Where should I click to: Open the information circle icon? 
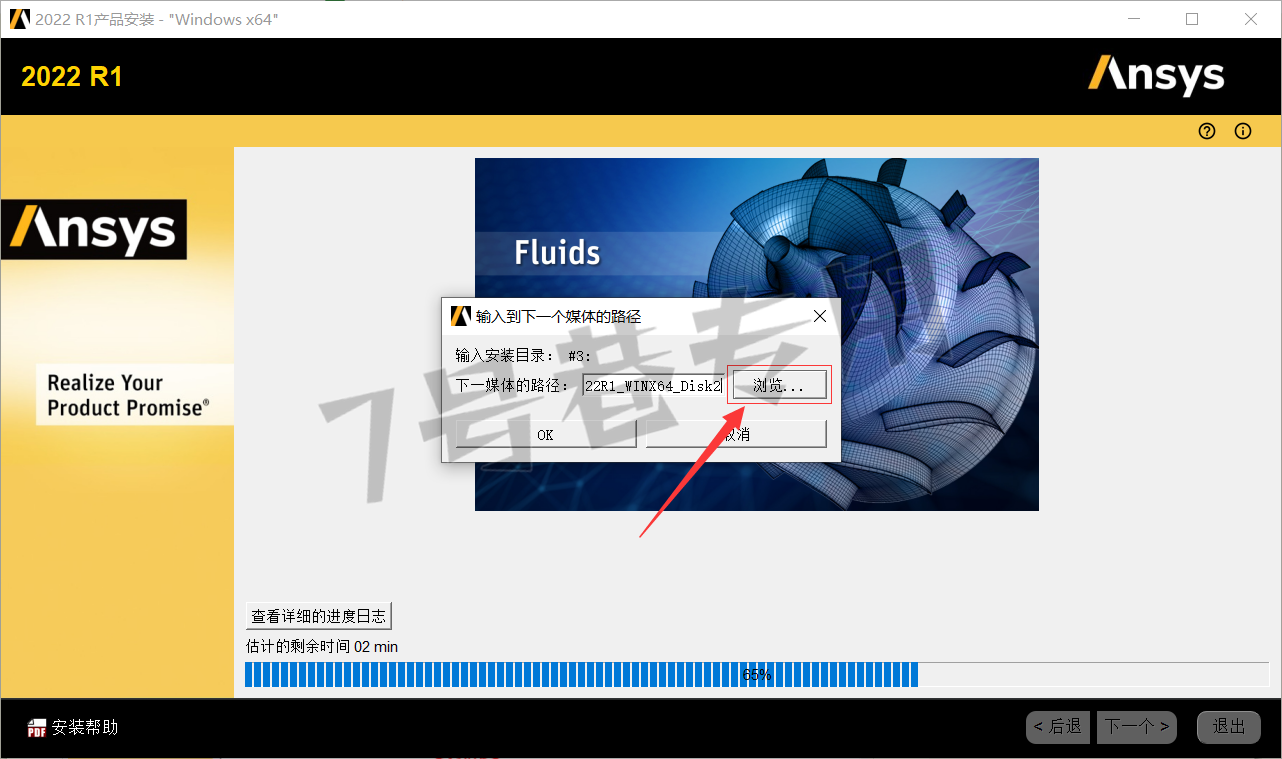point(1243,131)
